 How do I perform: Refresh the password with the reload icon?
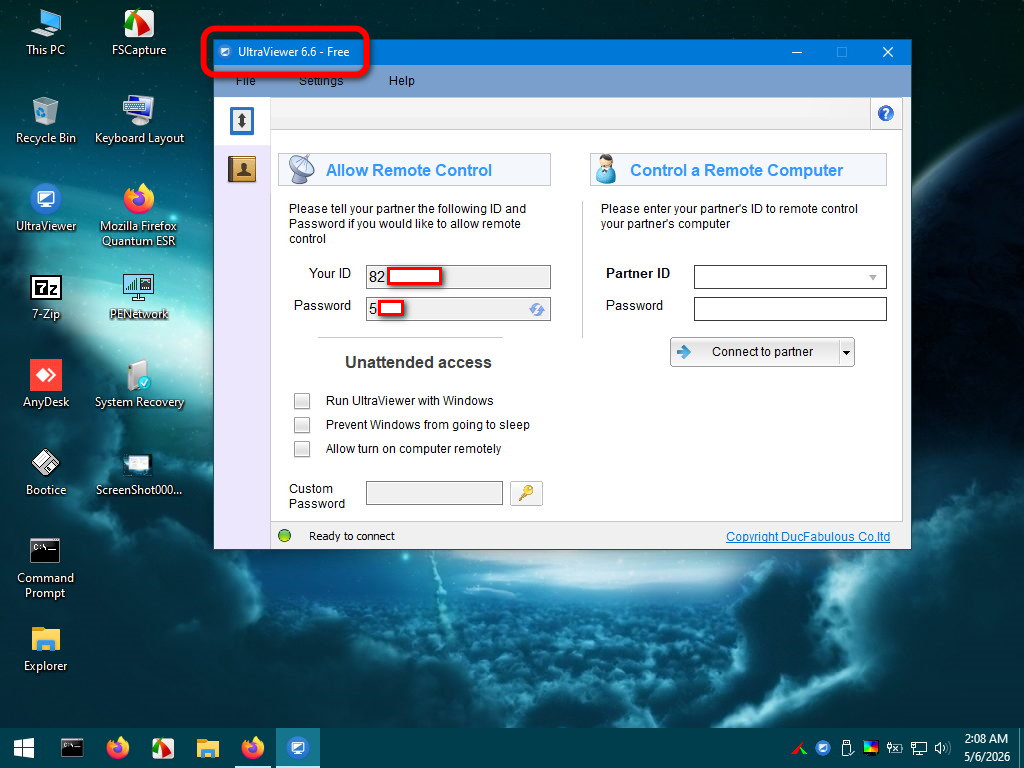(x=537, y=309)
